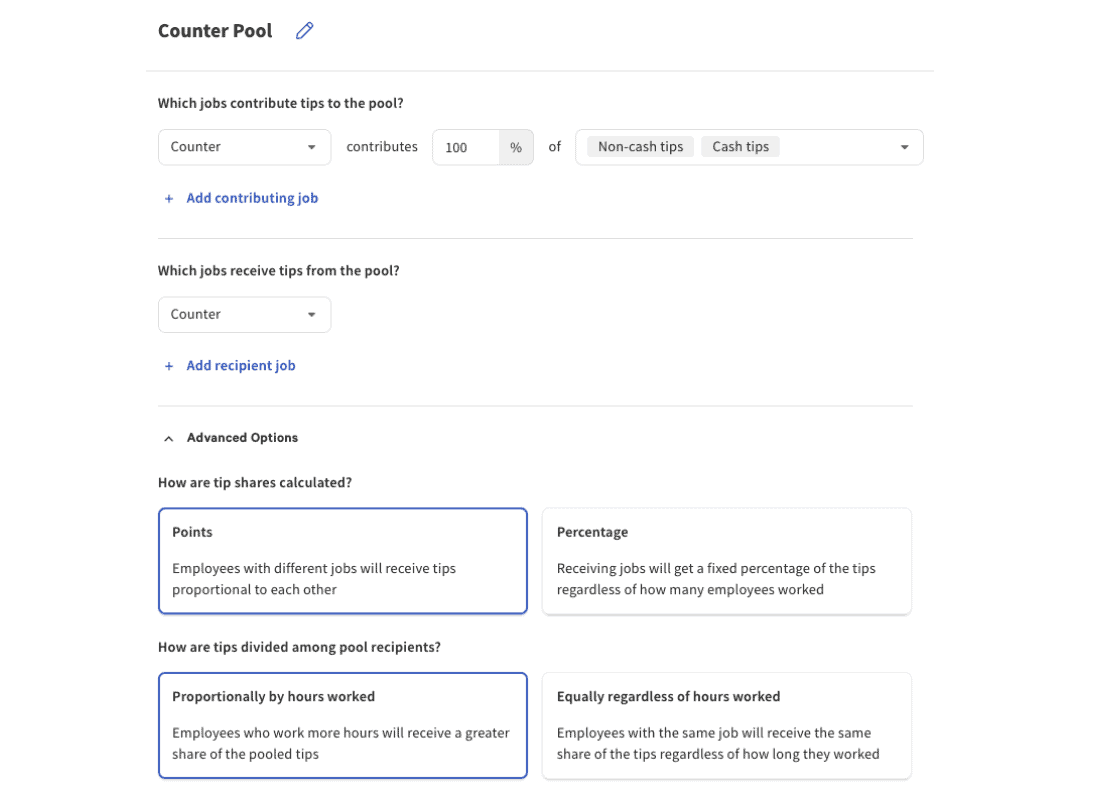Image resolution: width=1102 pixels, height=808 pixels.
Task: Click the contribution percentage input field
Action: pos(466,147)
